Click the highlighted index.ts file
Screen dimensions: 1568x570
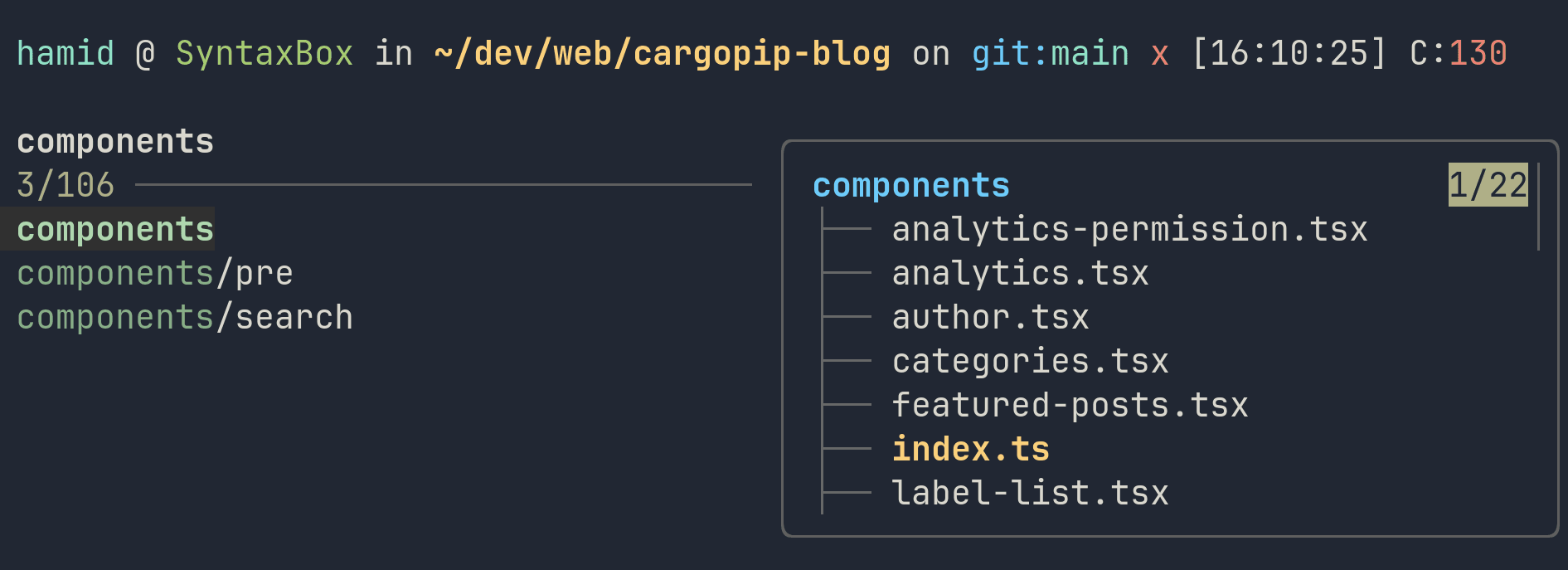(970, 450)
